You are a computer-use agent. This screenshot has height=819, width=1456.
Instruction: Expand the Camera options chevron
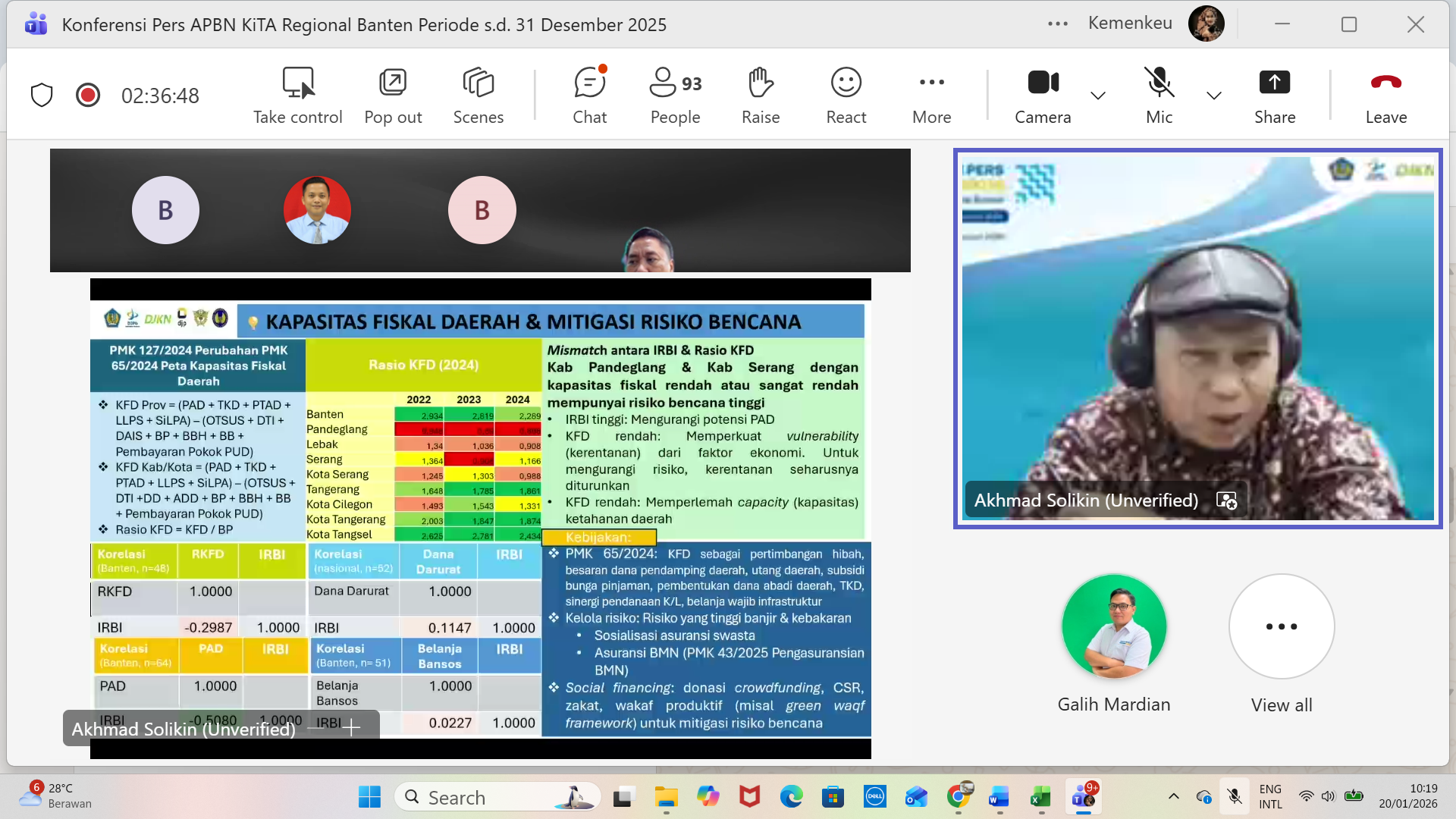click(x=1097, y=96)
